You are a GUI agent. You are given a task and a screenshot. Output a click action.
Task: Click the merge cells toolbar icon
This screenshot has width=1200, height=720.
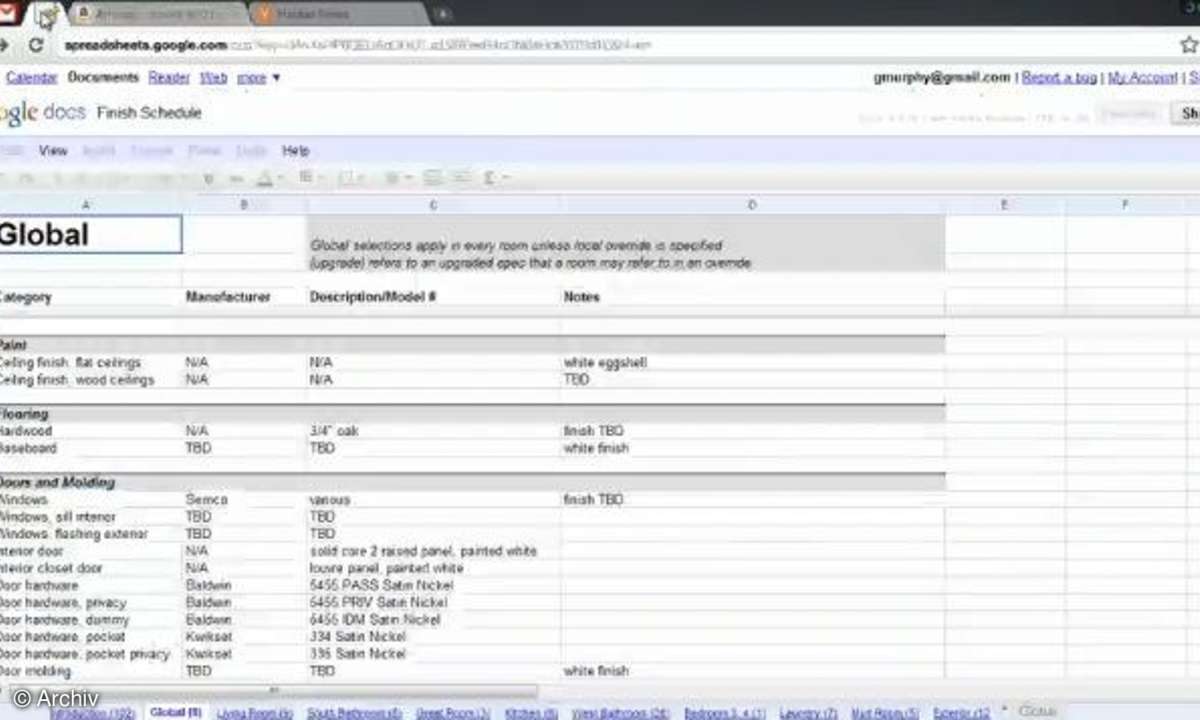coord(433,178)
